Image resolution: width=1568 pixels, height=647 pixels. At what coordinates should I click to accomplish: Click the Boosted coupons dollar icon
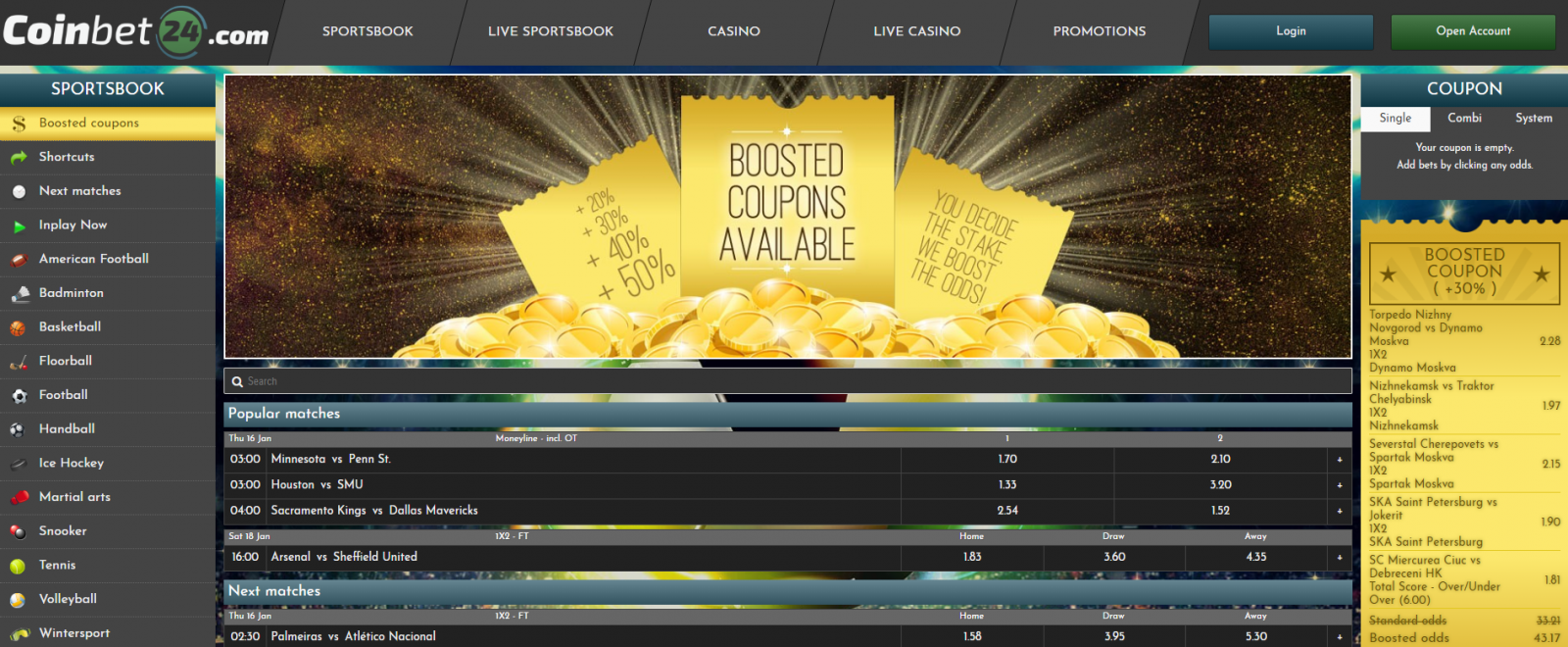(19, 124)
